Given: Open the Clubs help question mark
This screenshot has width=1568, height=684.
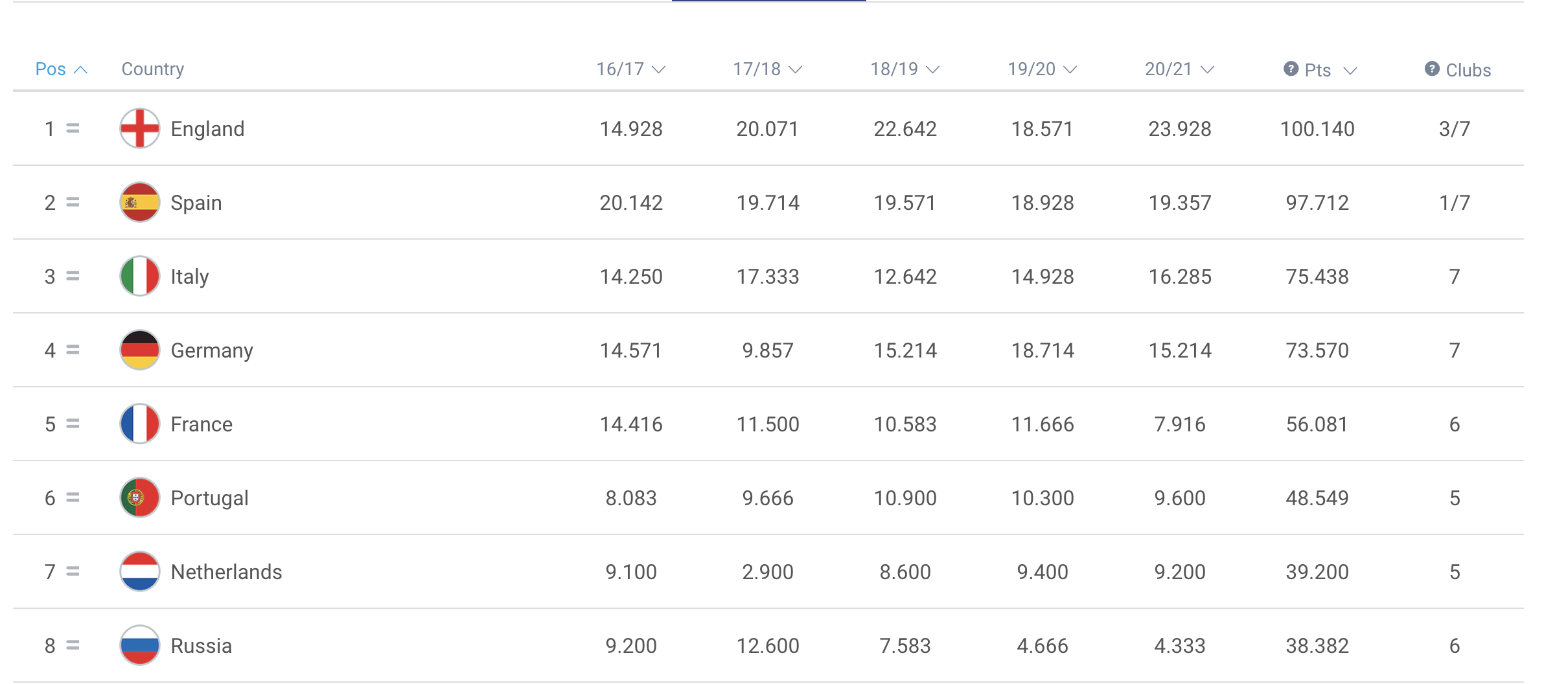Looking at the screenshot, I should 1432,69.
